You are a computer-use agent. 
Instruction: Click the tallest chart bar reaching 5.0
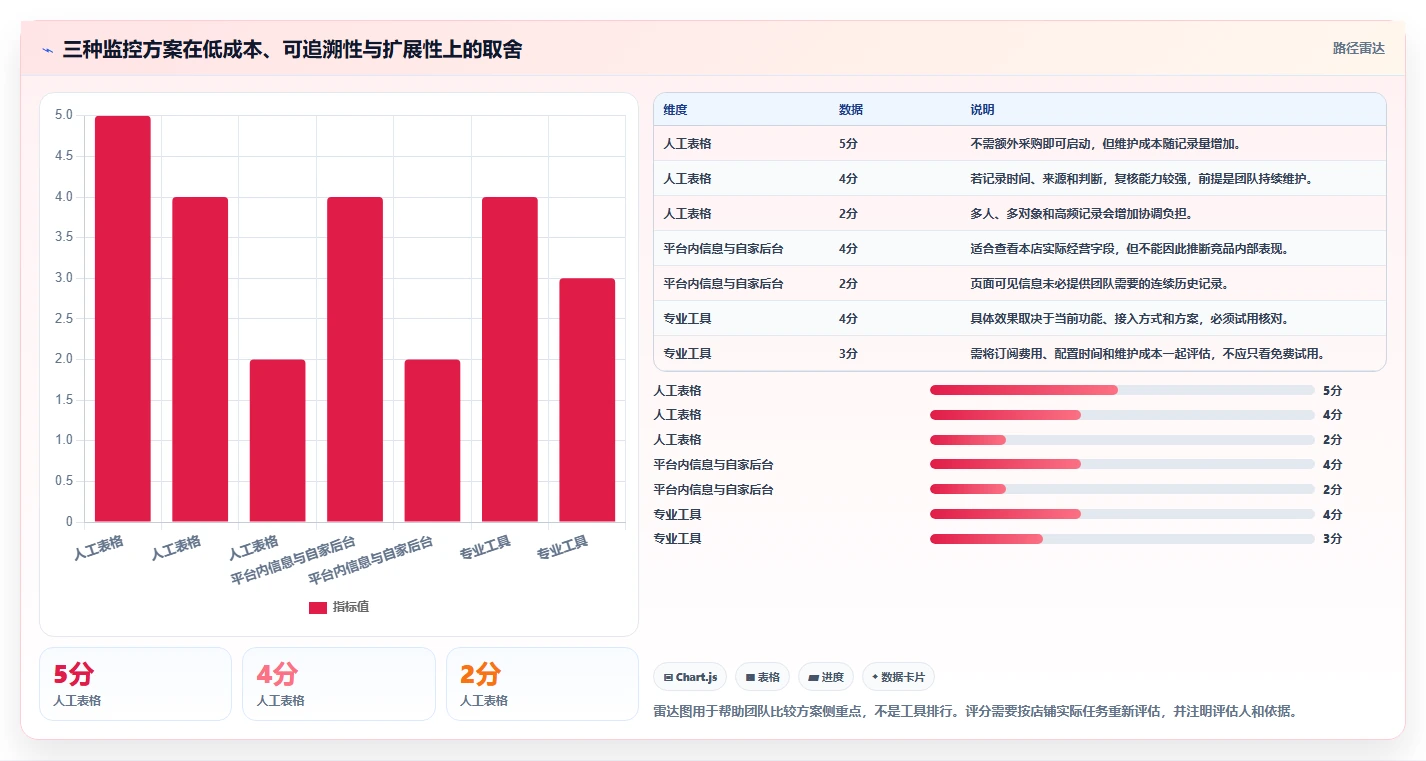tap(123, 319)
